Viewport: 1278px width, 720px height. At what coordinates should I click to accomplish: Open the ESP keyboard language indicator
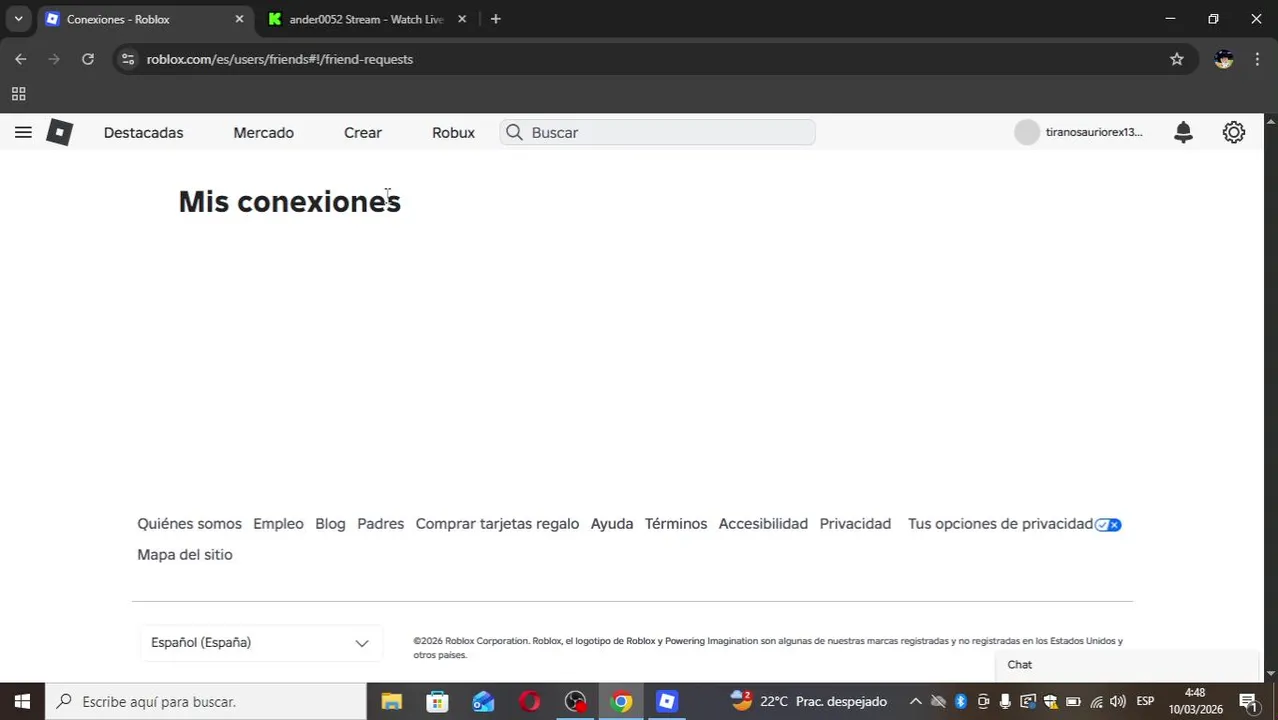pyautogui.click(x=1145, y=701)
